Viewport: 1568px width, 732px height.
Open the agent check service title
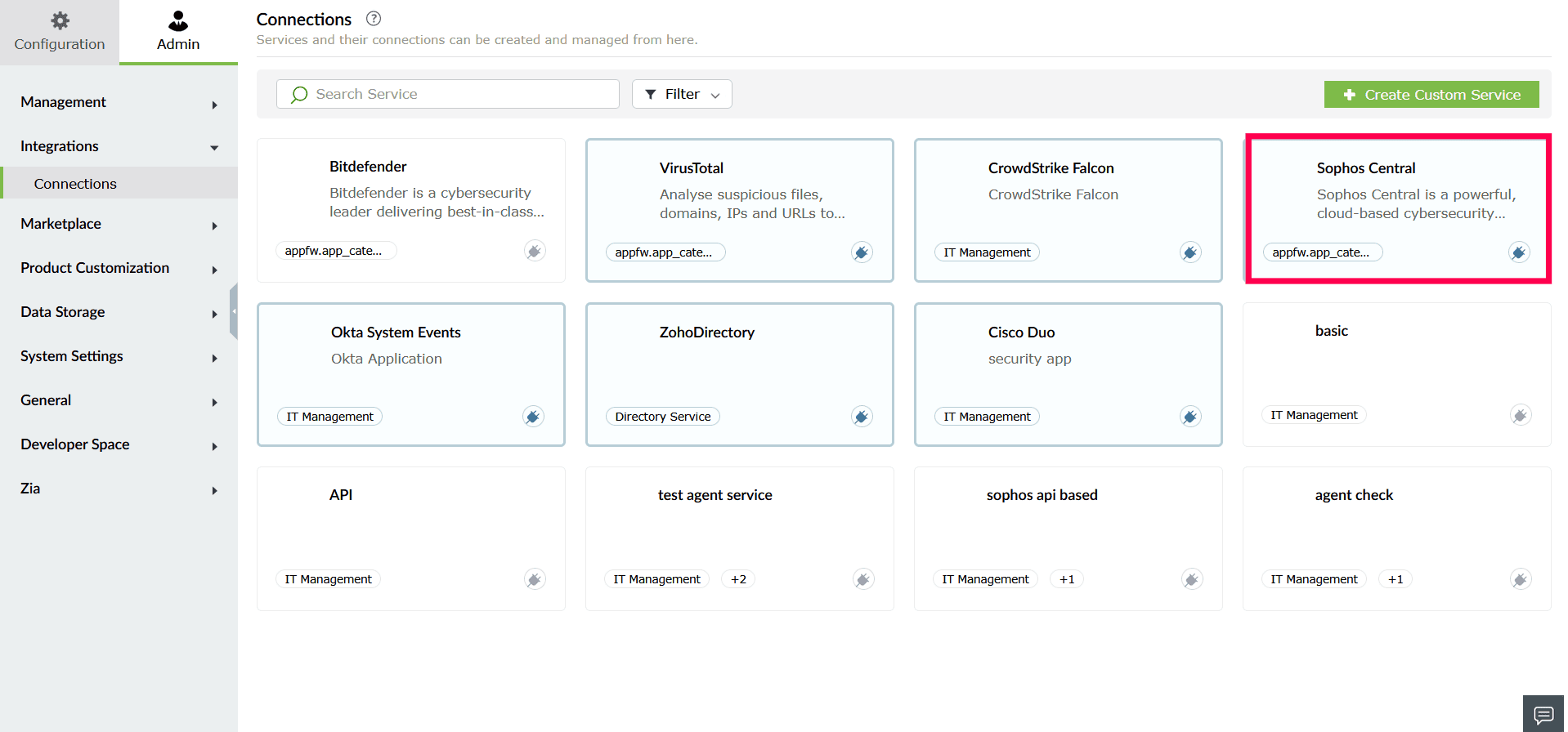(1354, 495)
